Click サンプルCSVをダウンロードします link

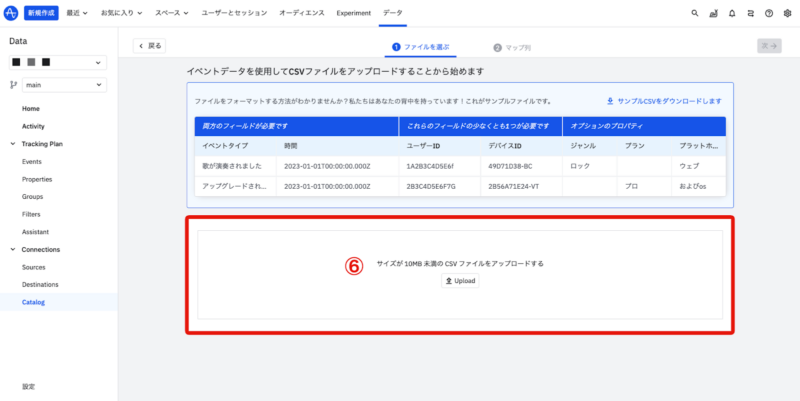(669, 101)
